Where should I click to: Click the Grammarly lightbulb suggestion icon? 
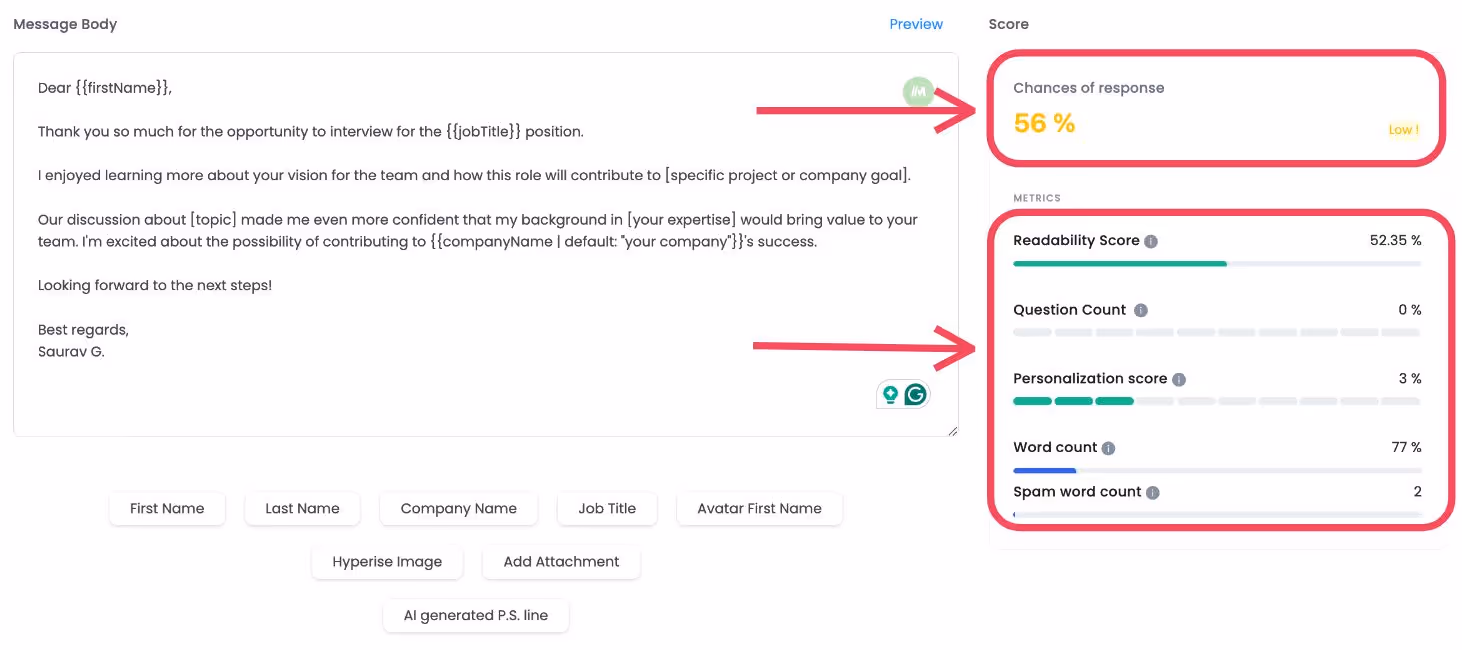[890, 394]
